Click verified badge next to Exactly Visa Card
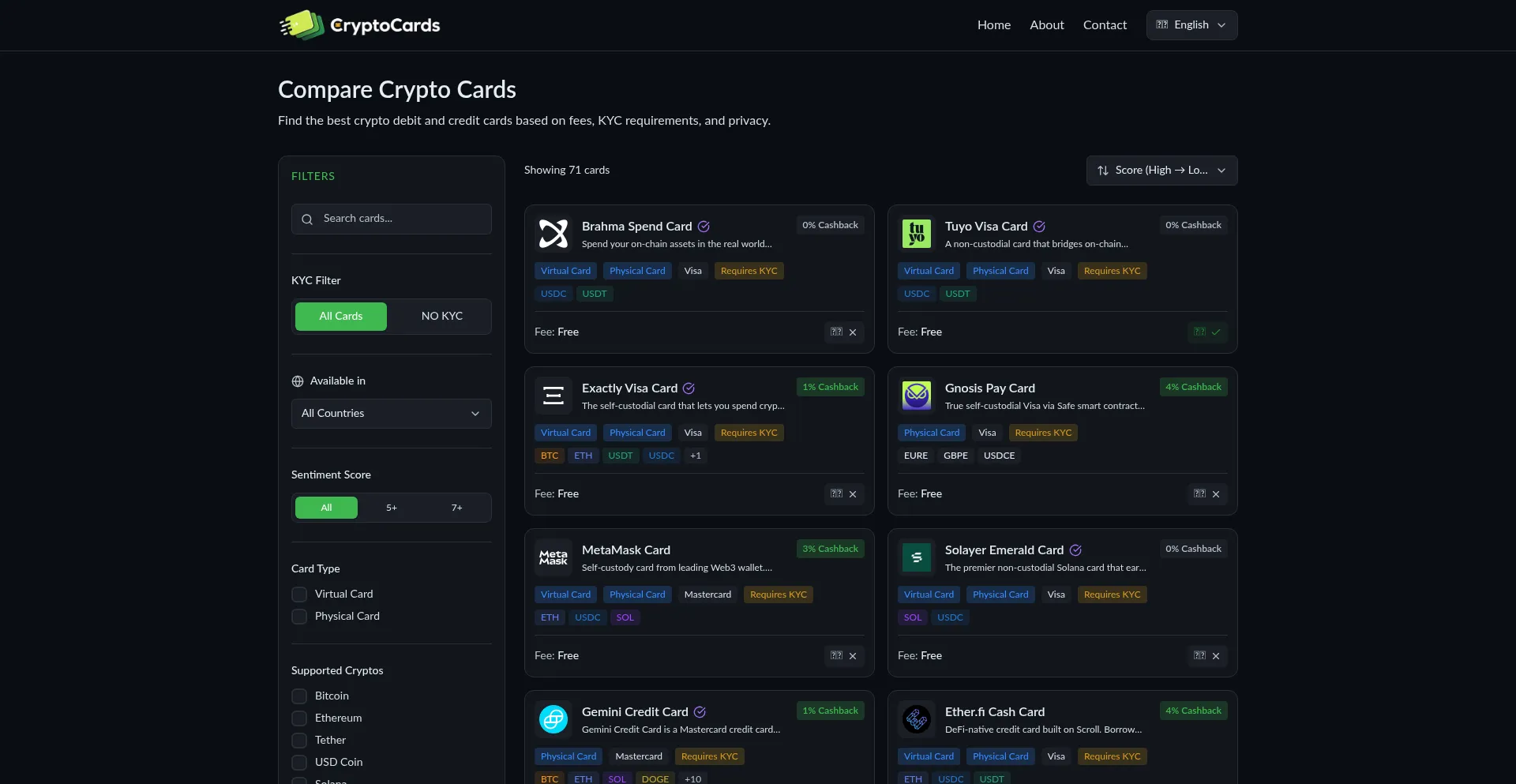Screen dimensions: 1516x784 (x=689, y=388)
